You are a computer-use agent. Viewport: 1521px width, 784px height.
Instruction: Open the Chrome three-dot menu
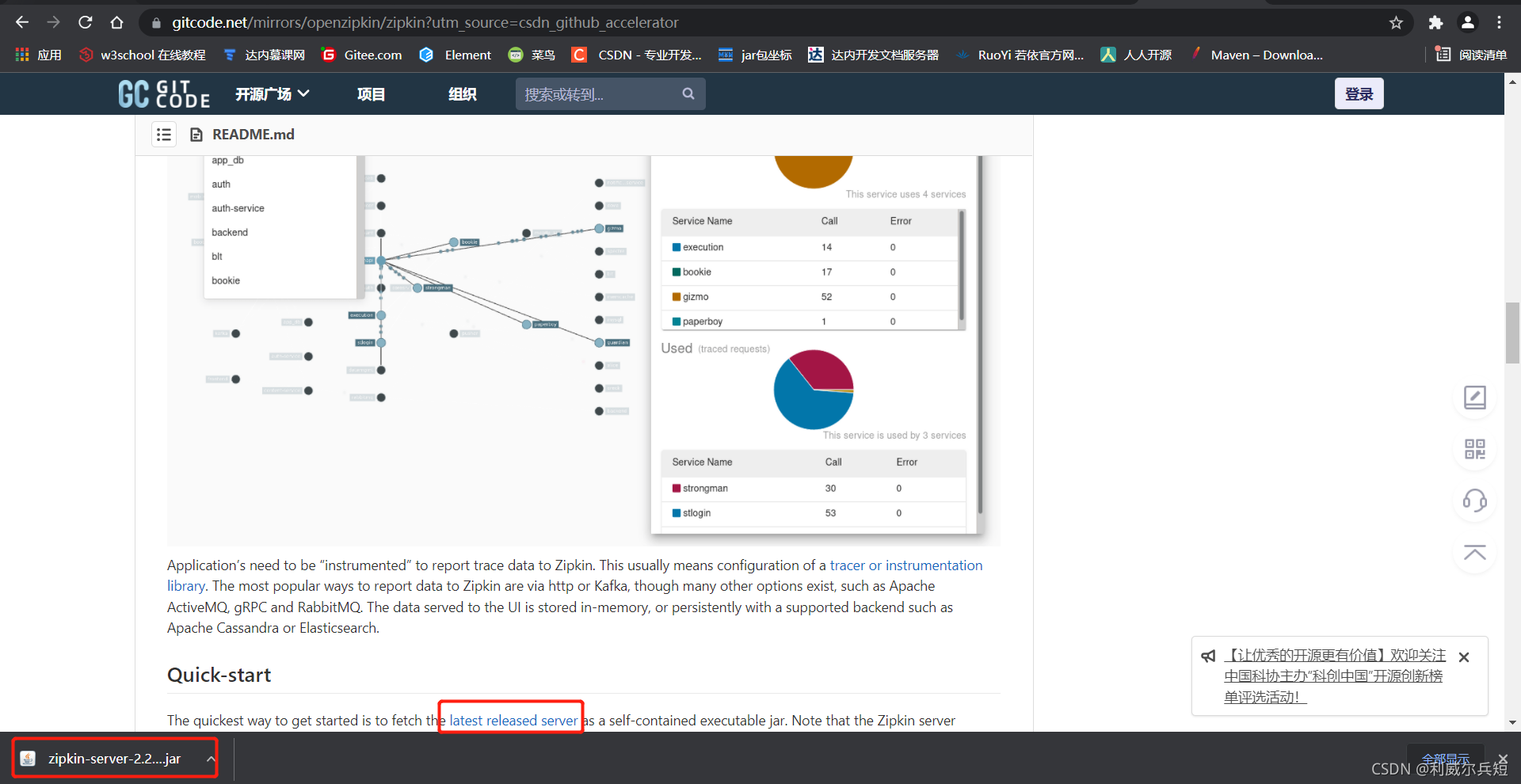(x=1499, y=23)
